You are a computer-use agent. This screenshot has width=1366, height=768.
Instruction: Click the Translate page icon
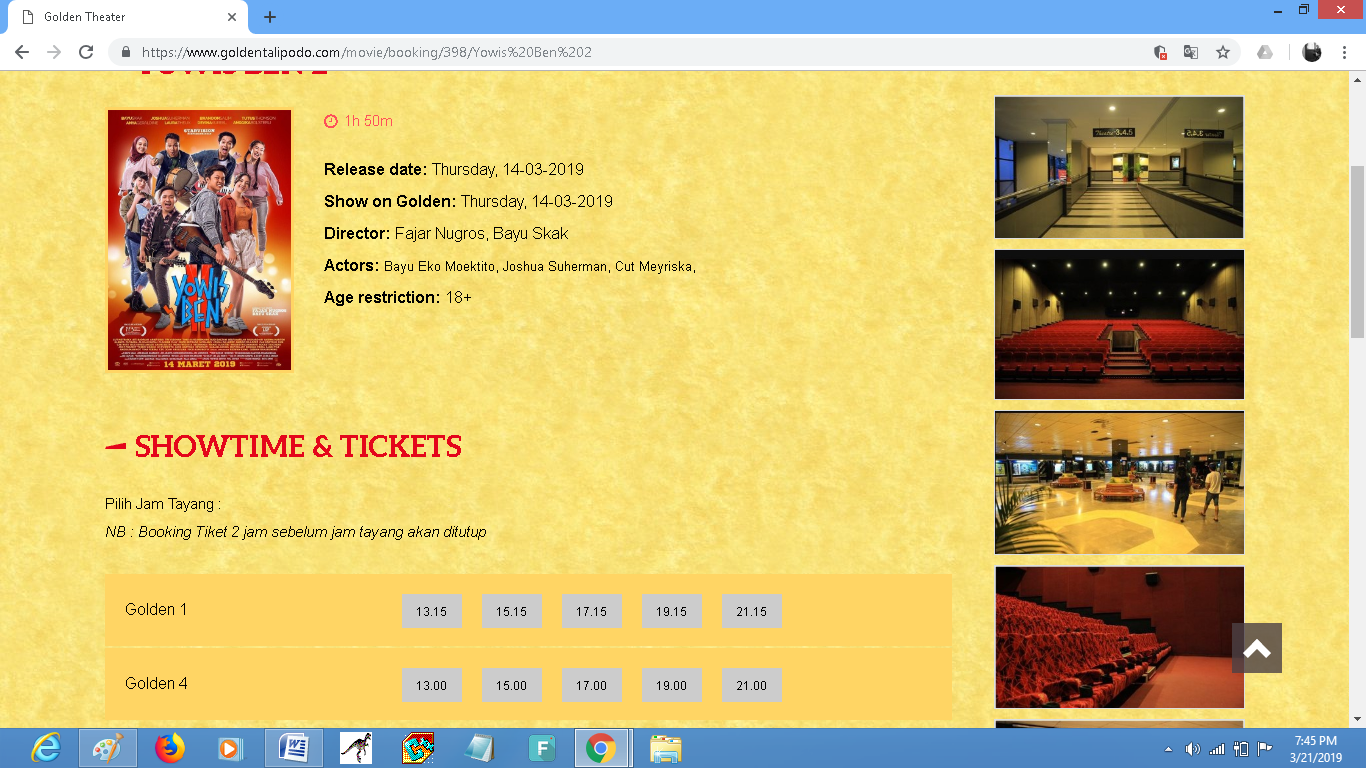tap(1191, 52)
